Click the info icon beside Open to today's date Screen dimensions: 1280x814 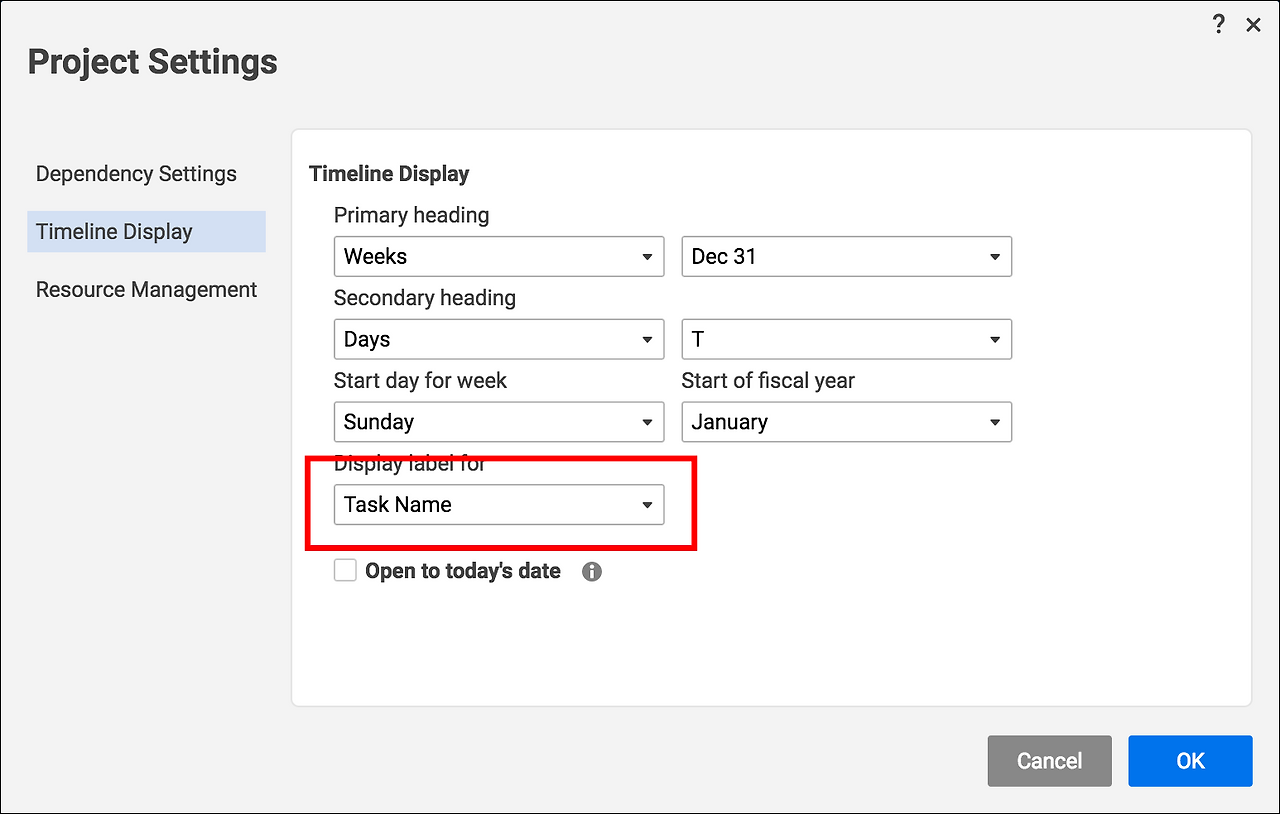pyautogui.click(x=592, y=572)
